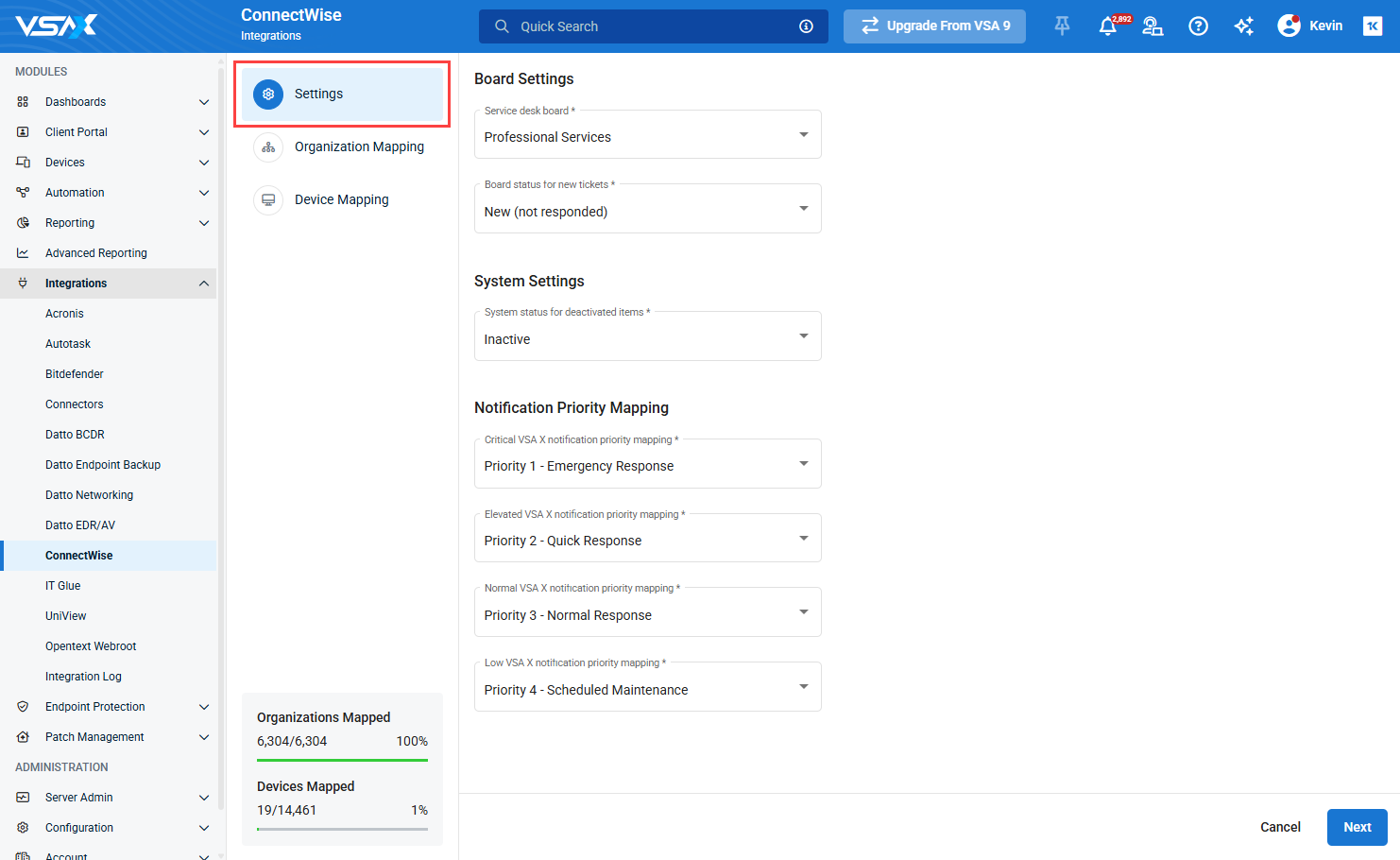
Task: Click the Next button
Action: pyautogui.click(x=1357, y=827)
